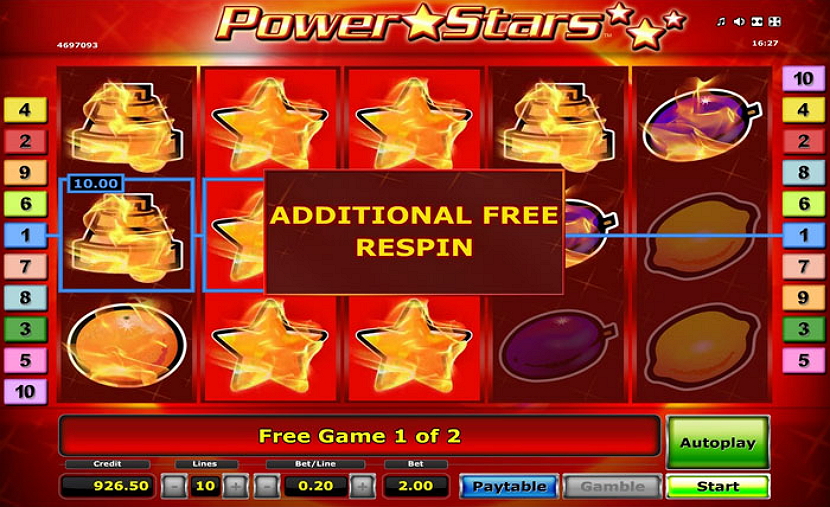Open the Paytable
Image resolution: width=830 pixels, height=507 pixels.
pos(509,486)
